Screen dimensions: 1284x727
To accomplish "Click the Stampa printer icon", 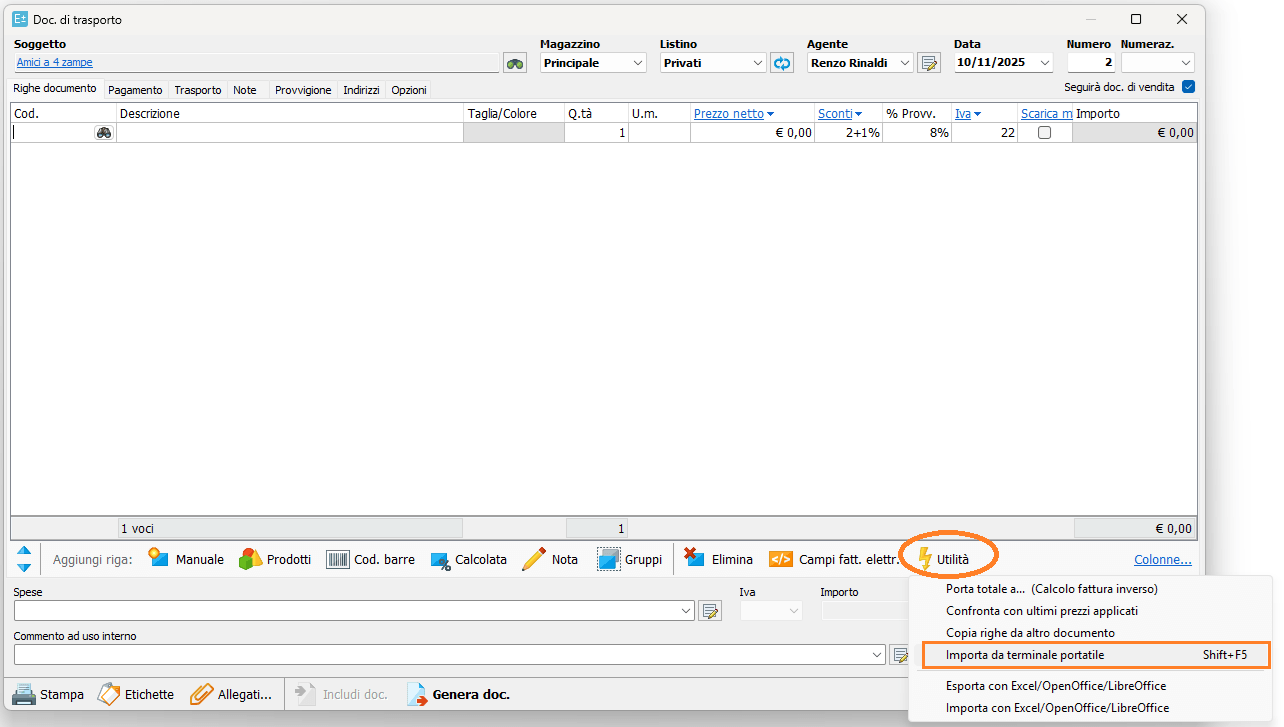I will coord(24,694).
